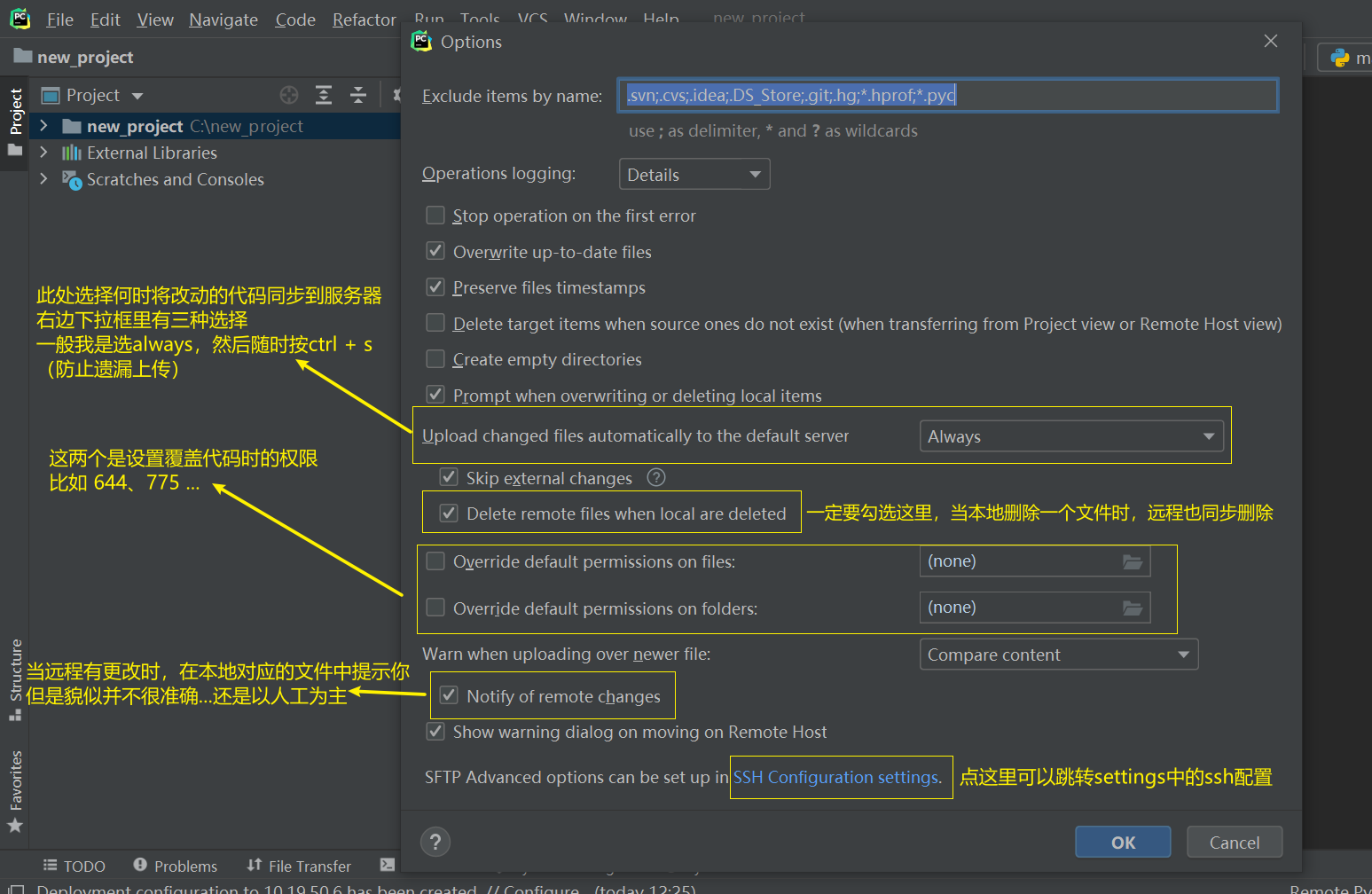This screenshot has width=1372, height=894.
Task: Click the Exclude items by name field
Action: pyautogui.click(x=946, y=96)
